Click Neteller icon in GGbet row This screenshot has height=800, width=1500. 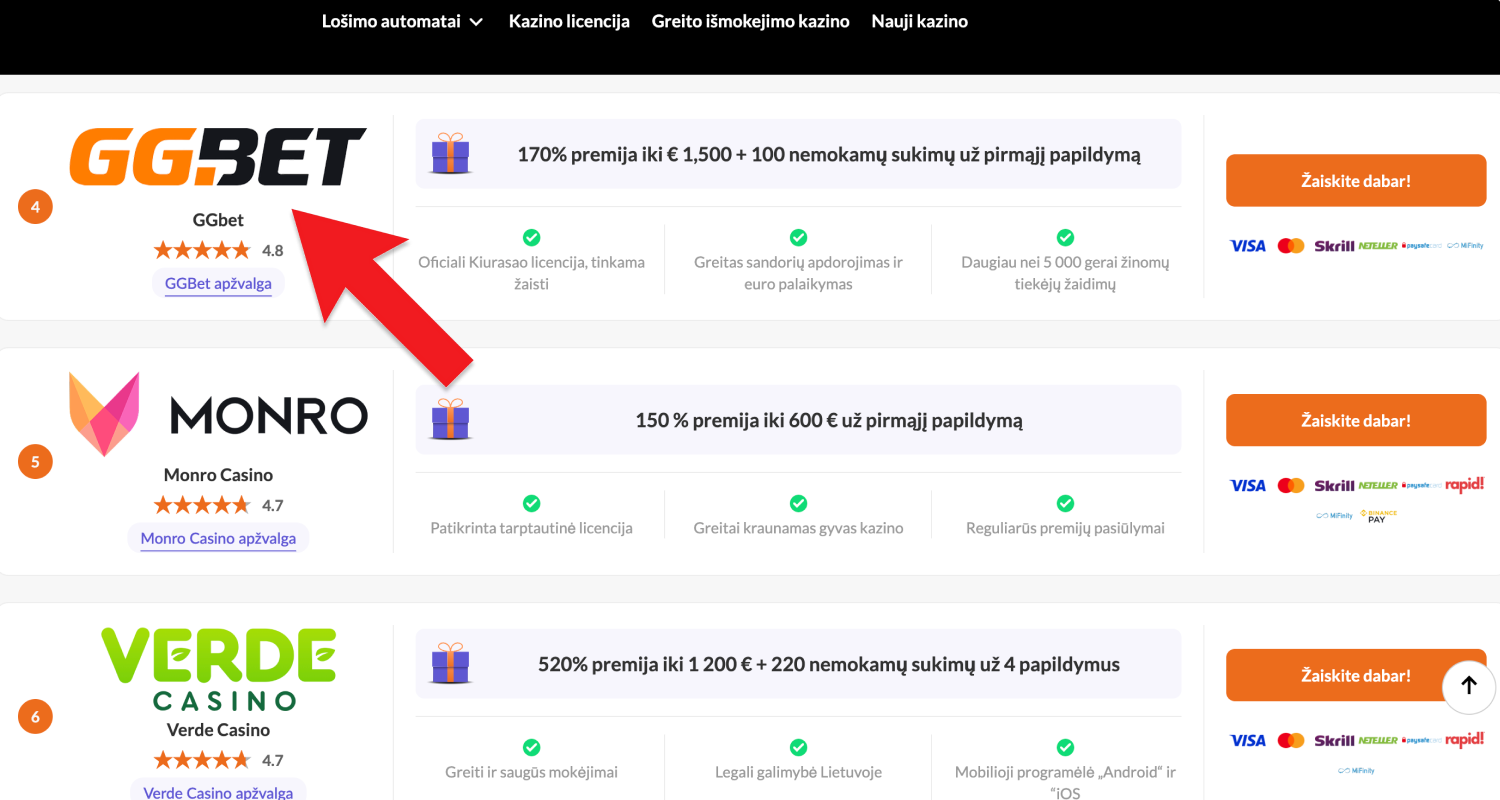pos(1378,246)
